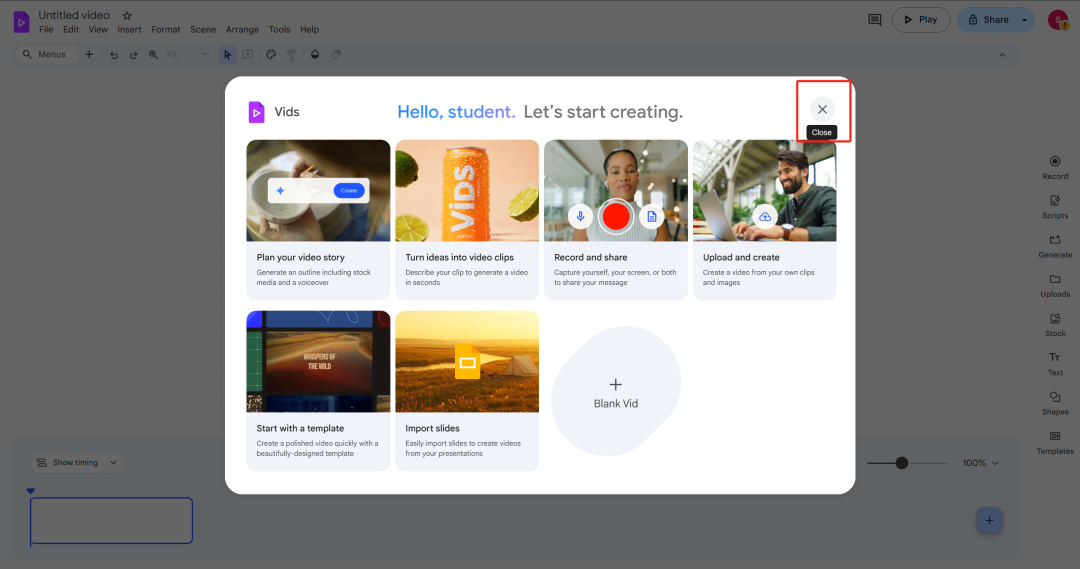Click the add new scene plus icon

pos(89,54)
